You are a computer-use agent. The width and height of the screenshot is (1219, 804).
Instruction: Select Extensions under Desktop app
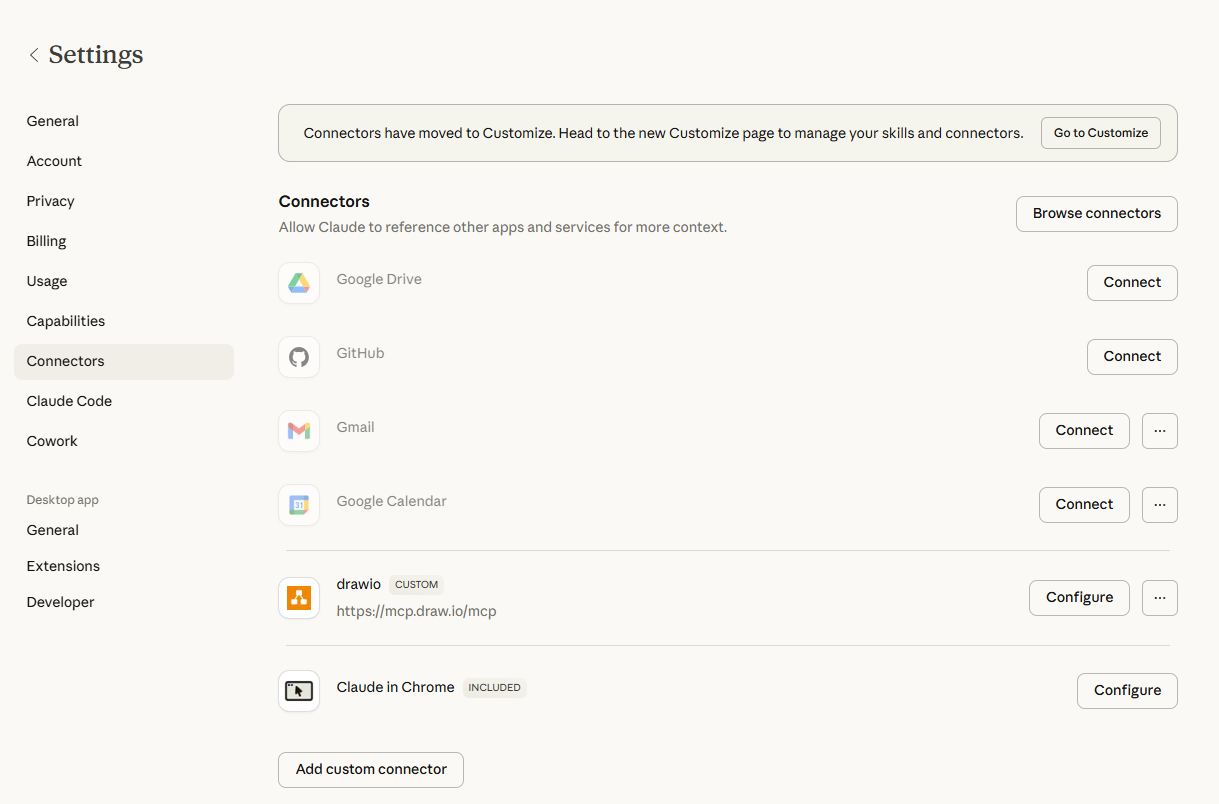[63, 566]
